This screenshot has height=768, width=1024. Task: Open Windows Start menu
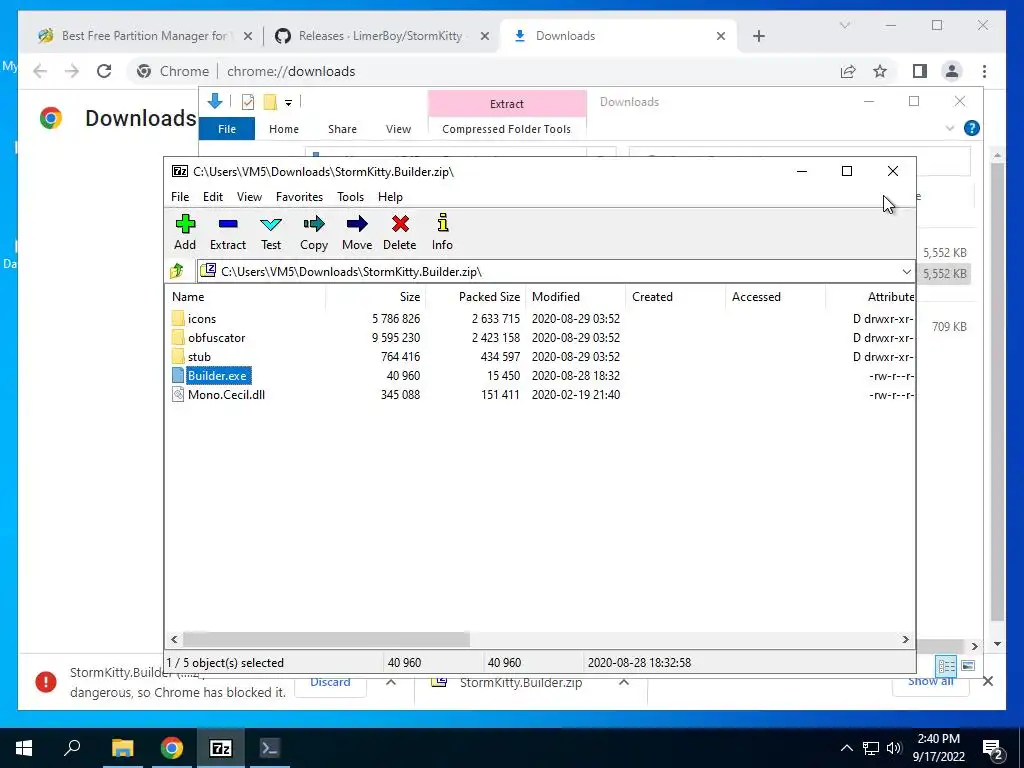[x=24, y=748]
